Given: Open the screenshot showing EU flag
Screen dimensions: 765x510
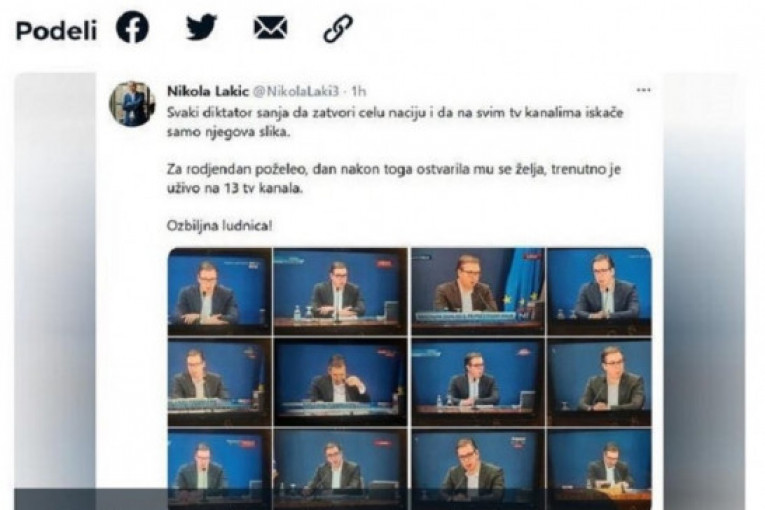Looking at the screenshot, I should pos(478,291).
